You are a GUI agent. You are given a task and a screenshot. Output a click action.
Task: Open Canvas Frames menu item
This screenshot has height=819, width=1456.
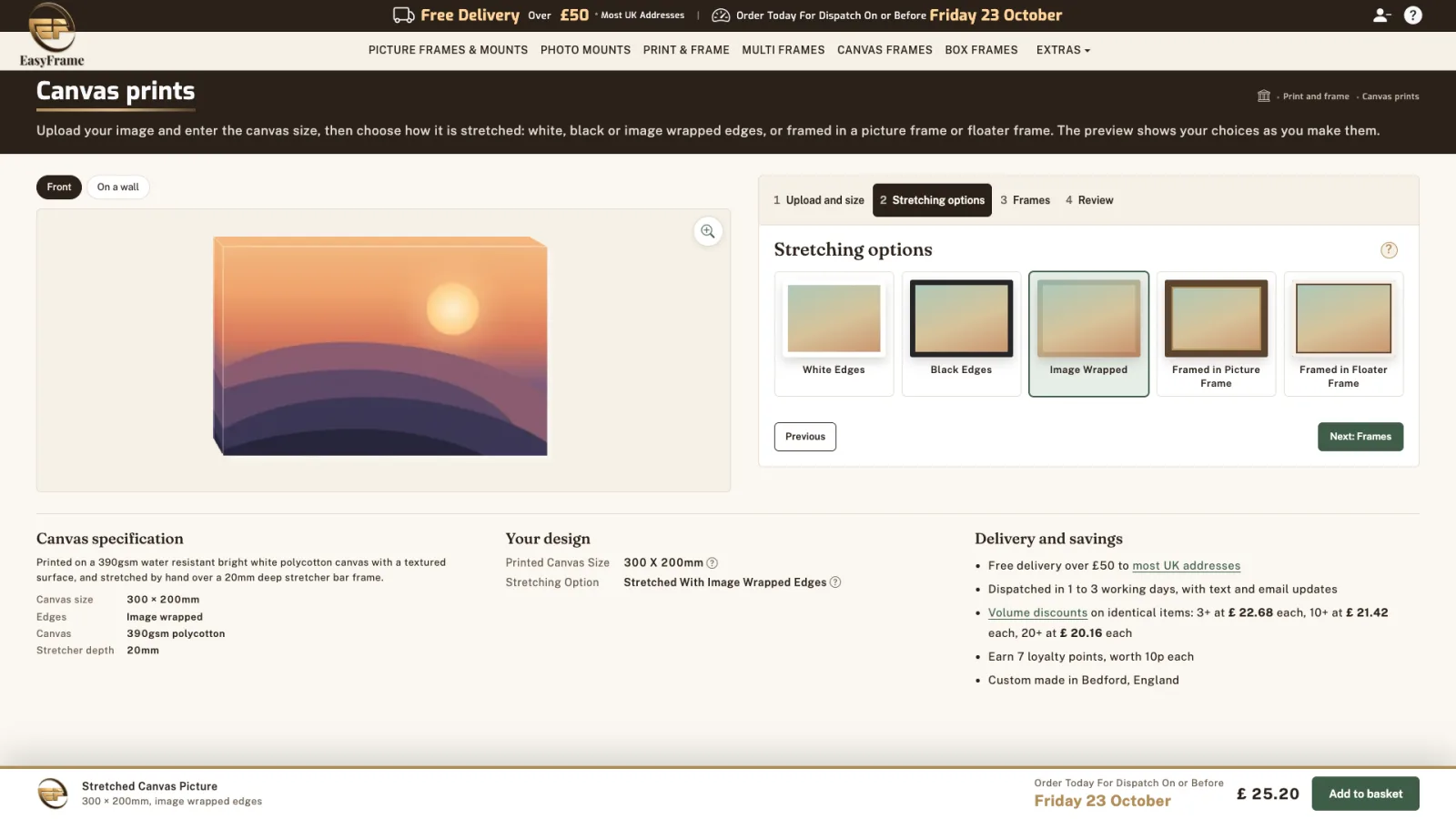[x=885, y=50]
